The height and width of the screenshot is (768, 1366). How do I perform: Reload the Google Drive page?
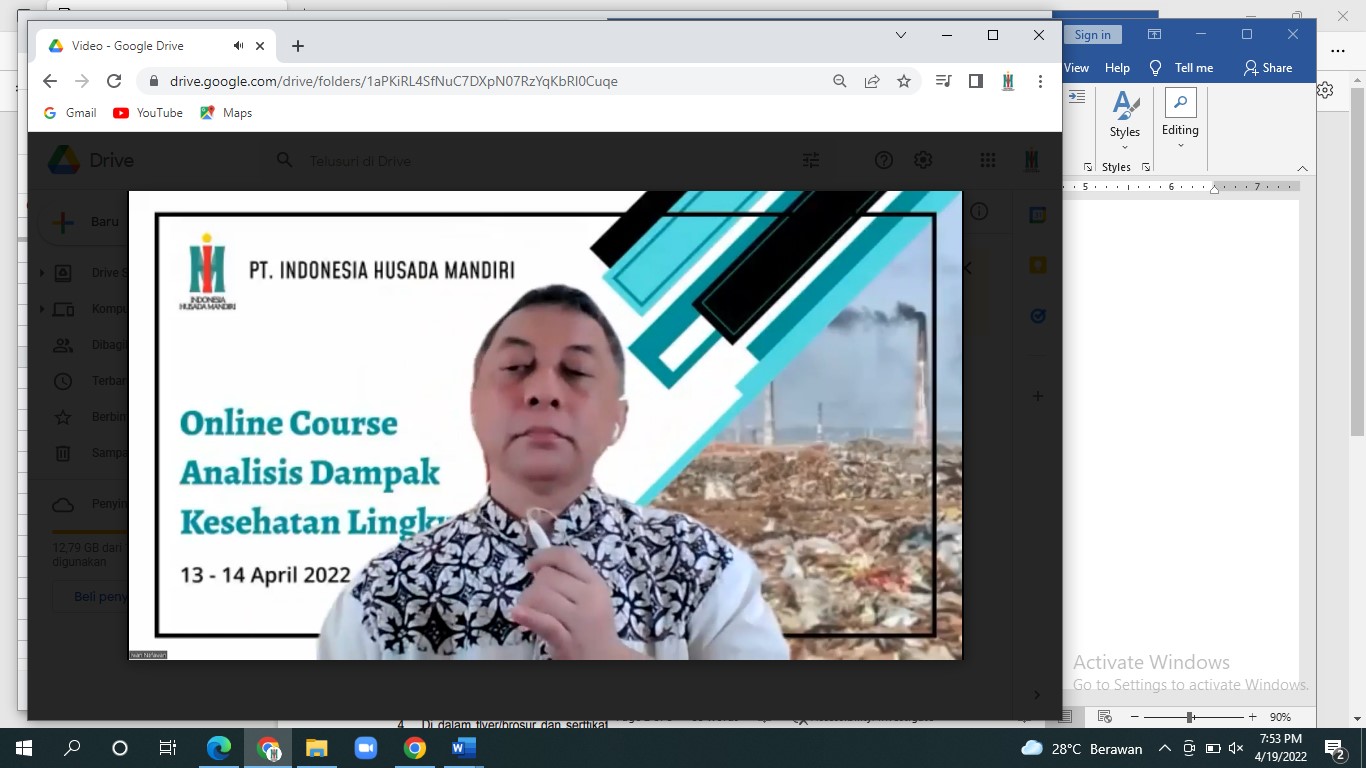[114, 81]
